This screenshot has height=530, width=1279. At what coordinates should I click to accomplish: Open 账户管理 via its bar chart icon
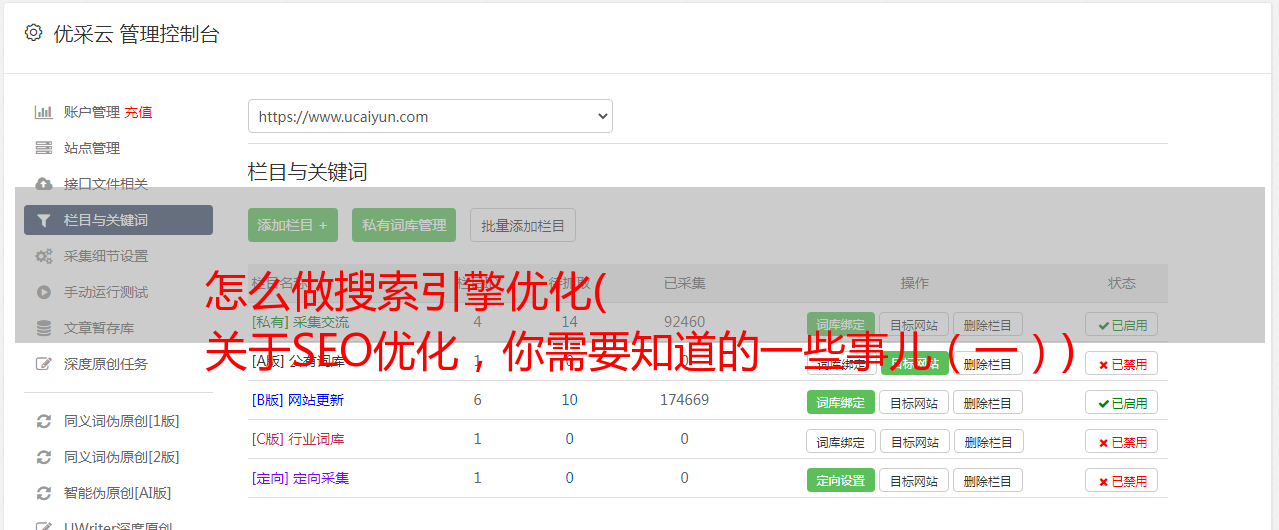[x=43, y=112]
